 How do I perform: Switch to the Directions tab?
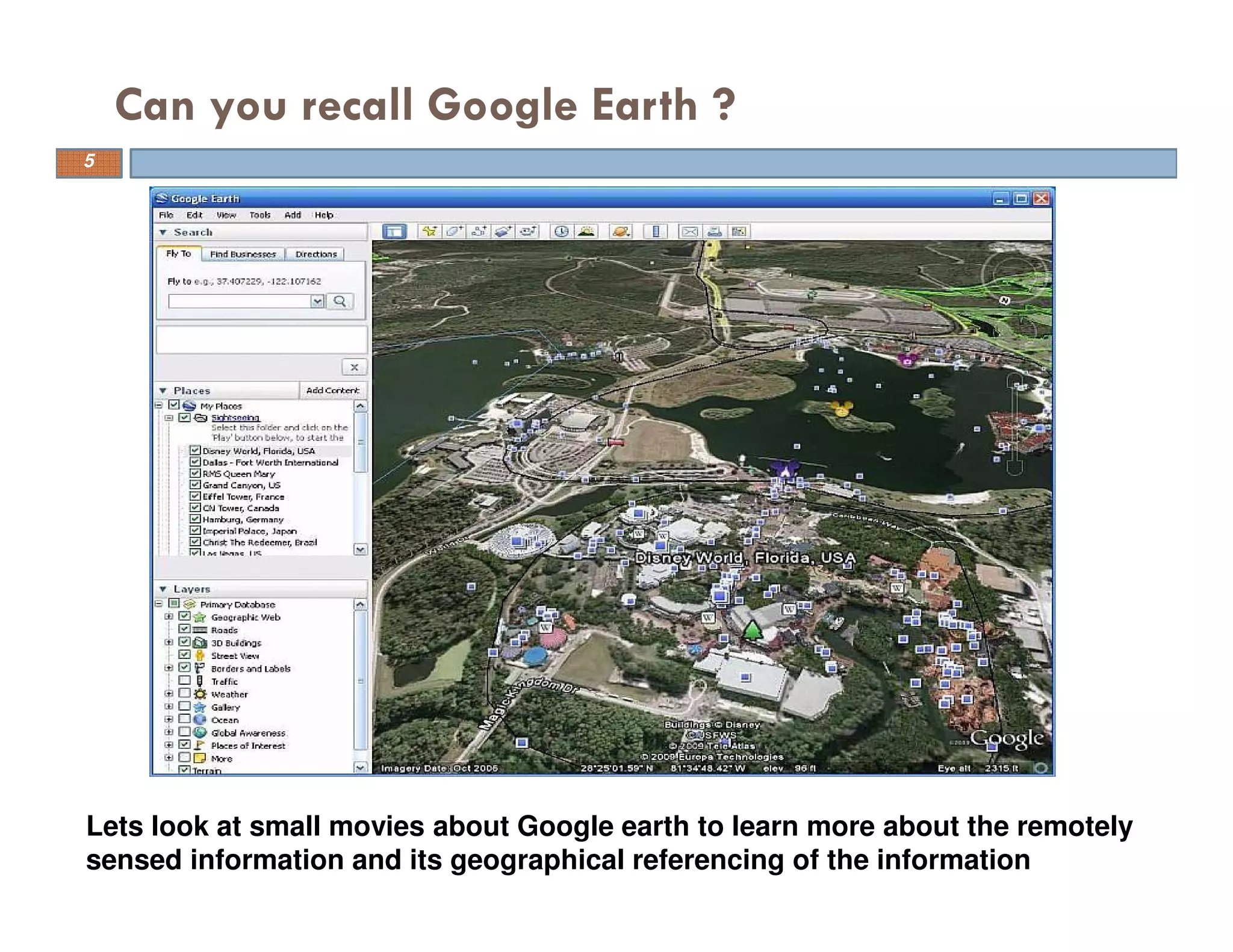315,254
